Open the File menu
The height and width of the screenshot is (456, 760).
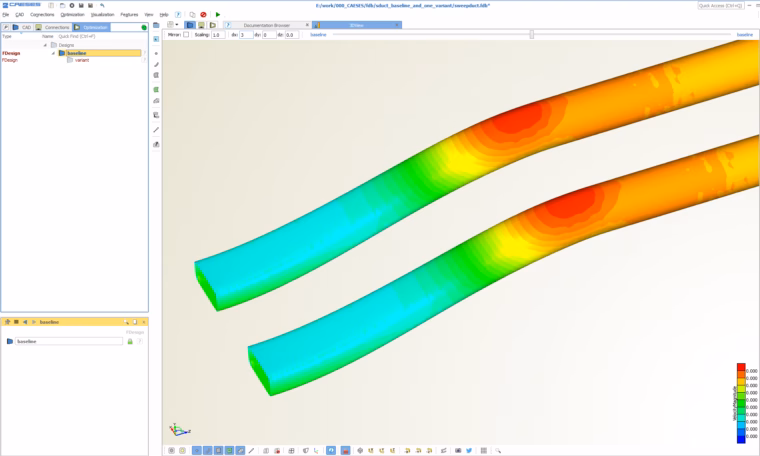6,15
